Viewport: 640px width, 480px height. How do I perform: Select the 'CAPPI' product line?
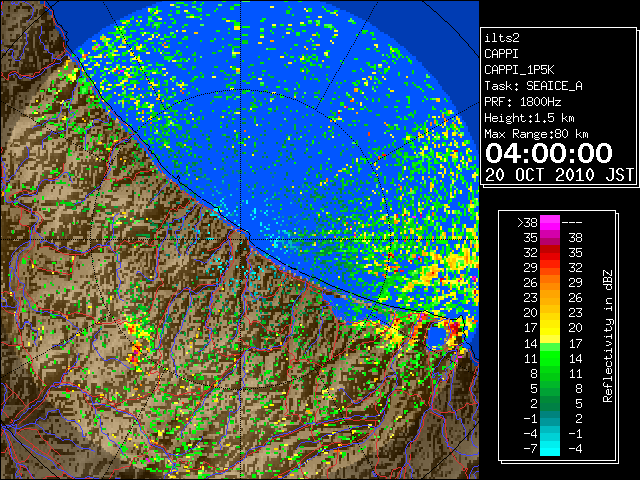point(501,54)
